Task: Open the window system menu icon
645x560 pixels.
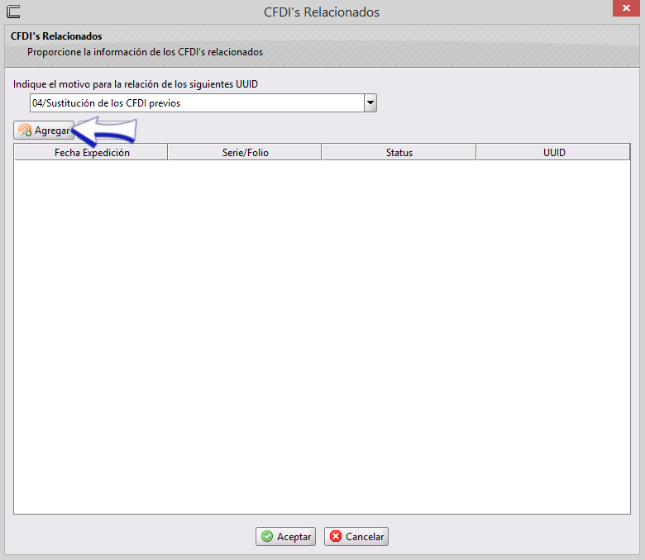Action: (13, 11)
